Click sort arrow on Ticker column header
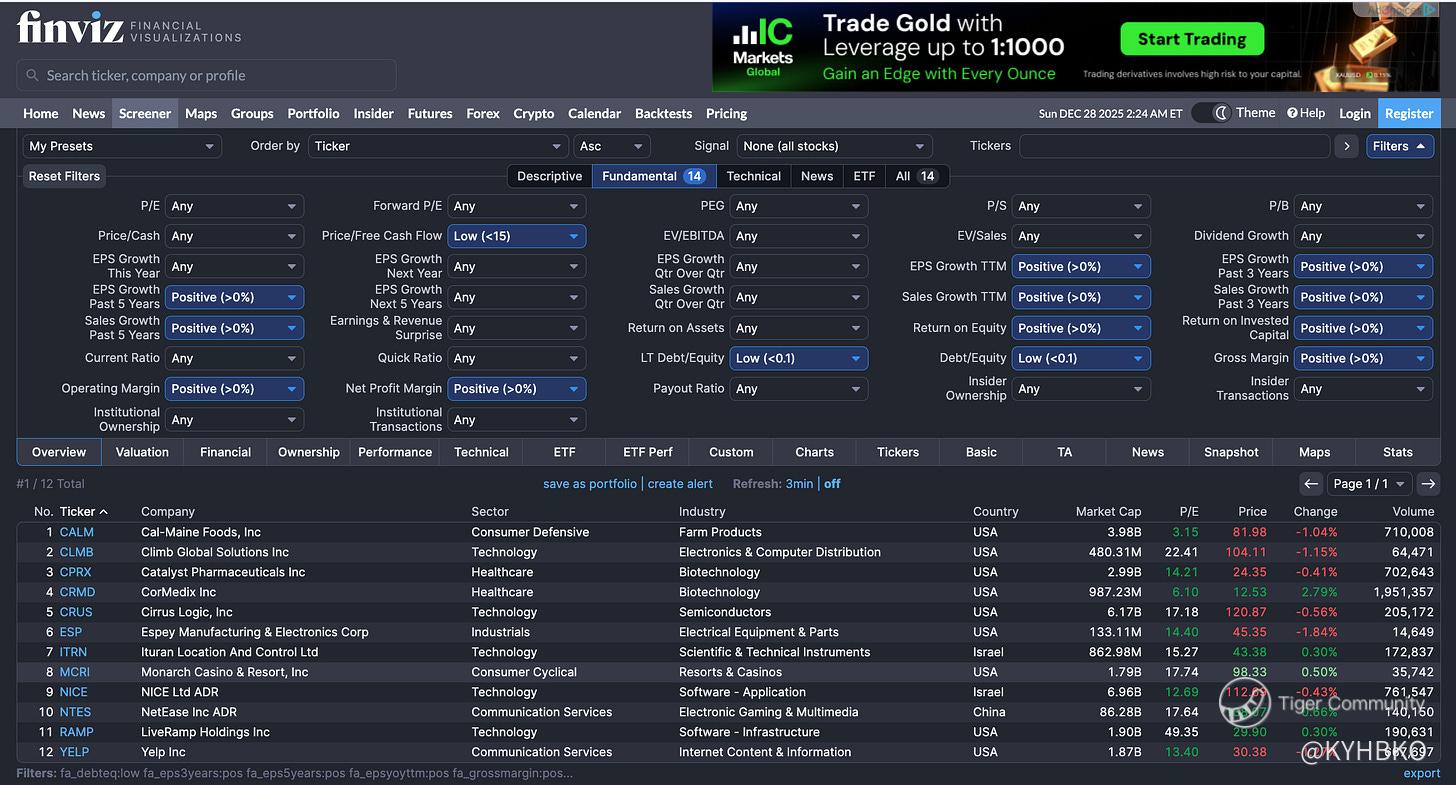This screenshot has height=785, width=1456. coord(104,512)
